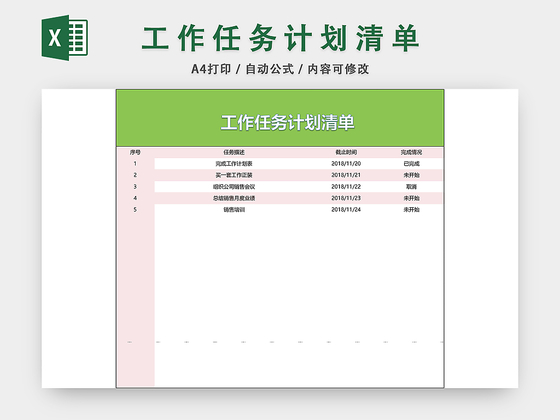Image resolution: width=560 pixels, height=420 pixels.
Task: Click the green Excel logo icon
Action: [65, 38]
